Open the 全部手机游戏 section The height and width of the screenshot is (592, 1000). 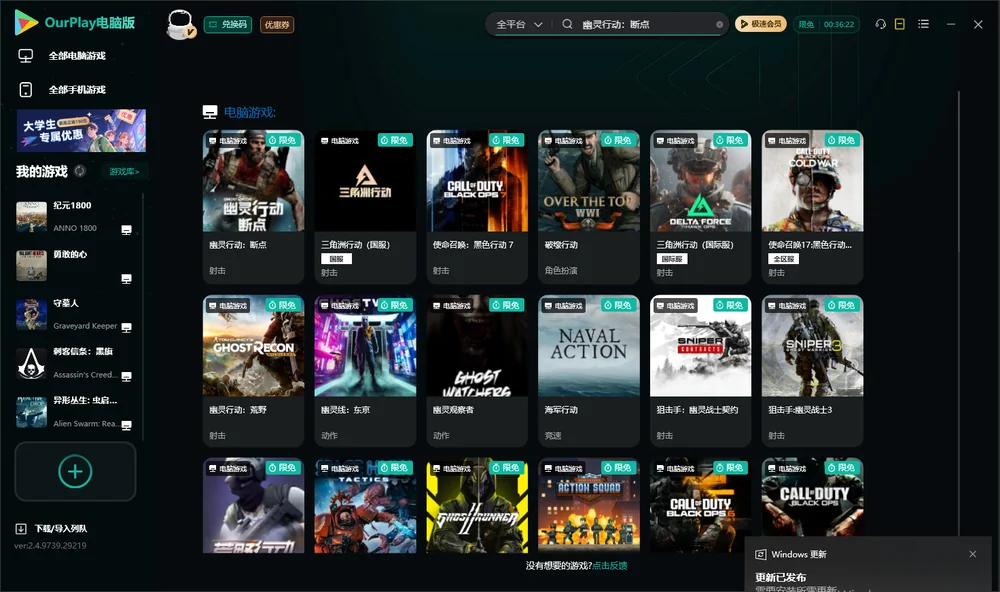click(x=77, y=90)
